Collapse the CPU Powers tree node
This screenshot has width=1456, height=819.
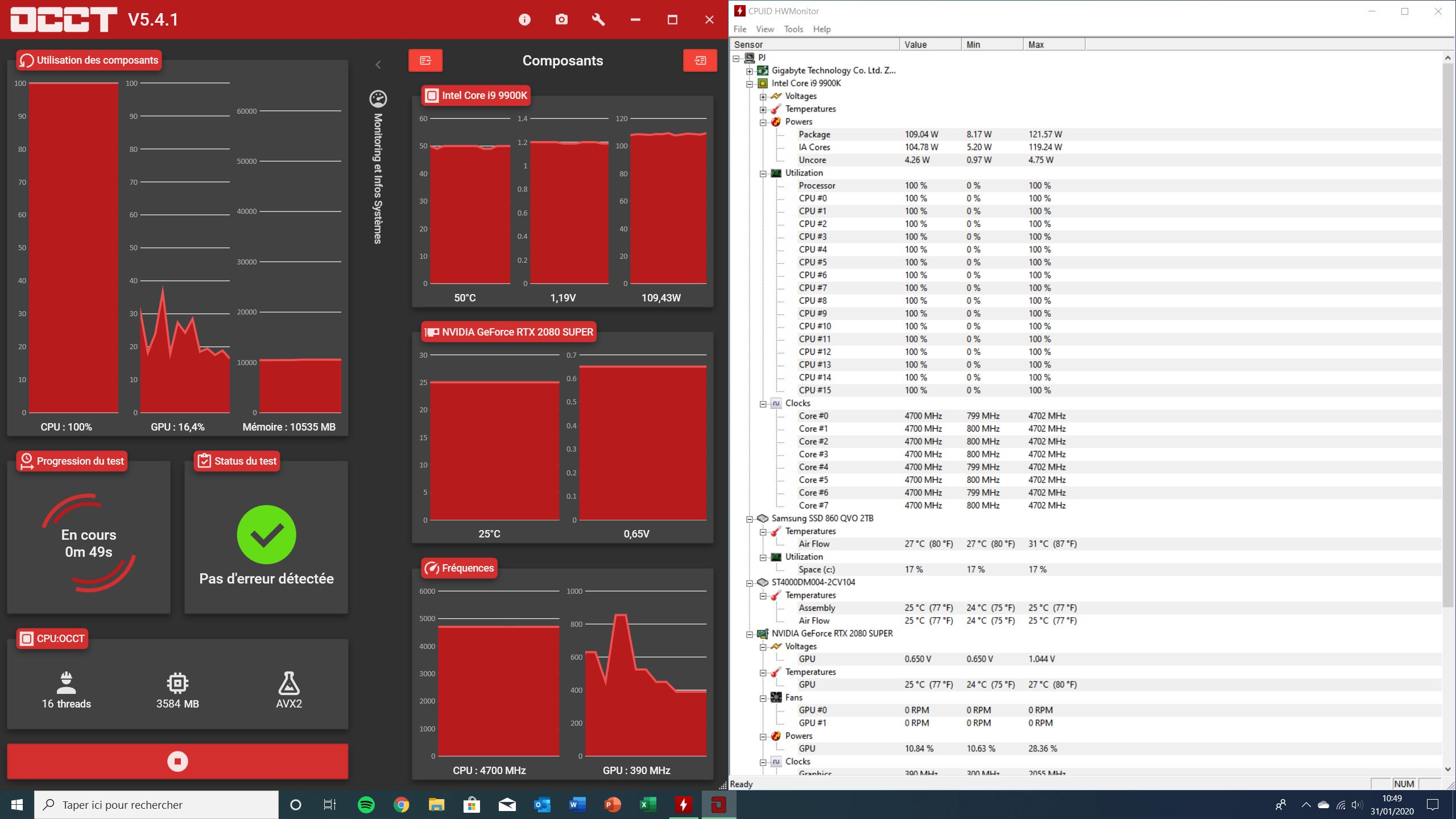763,122
